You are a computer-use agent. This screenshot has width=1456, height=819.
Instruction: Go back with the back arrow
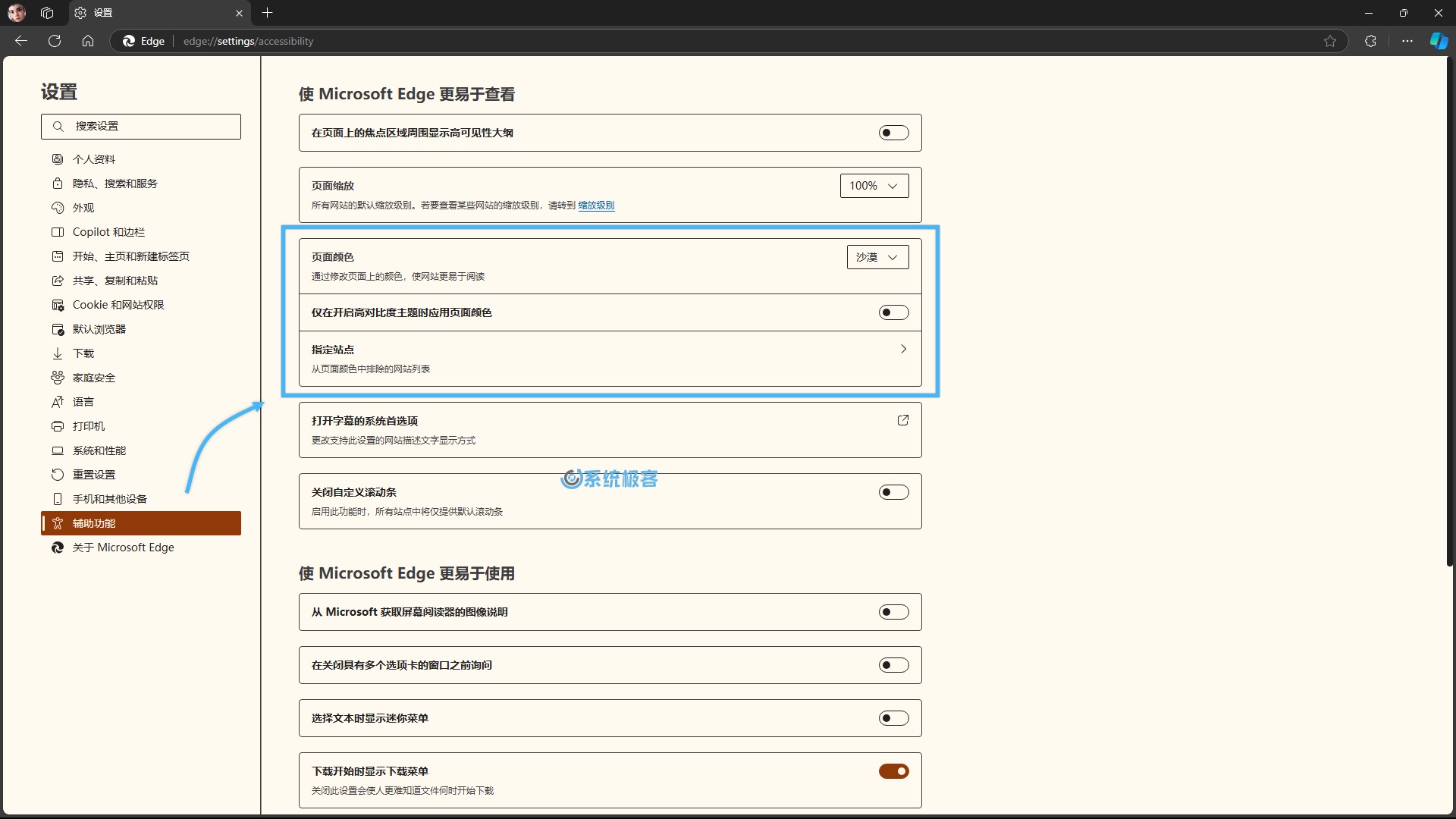[21, 41]
